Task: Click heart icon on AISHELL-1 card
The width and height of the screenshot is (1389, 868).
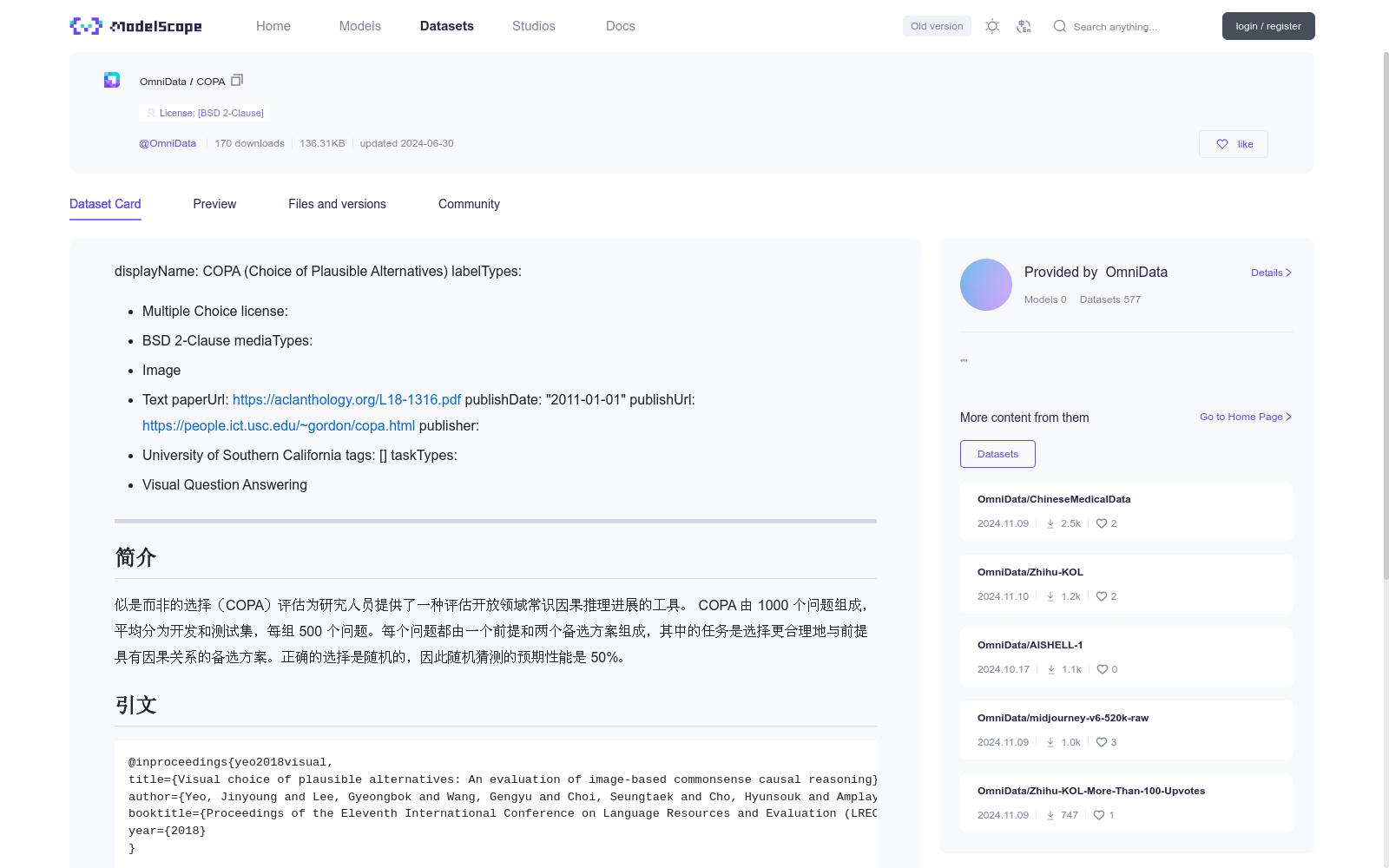Action: tap(1103, 669)
